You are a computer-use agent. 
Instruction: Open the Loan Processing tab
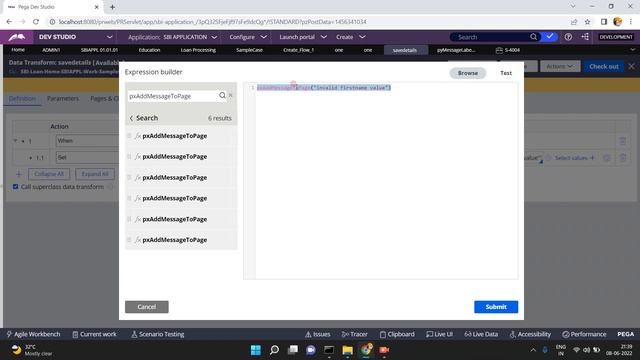click(x=198, y=50)
